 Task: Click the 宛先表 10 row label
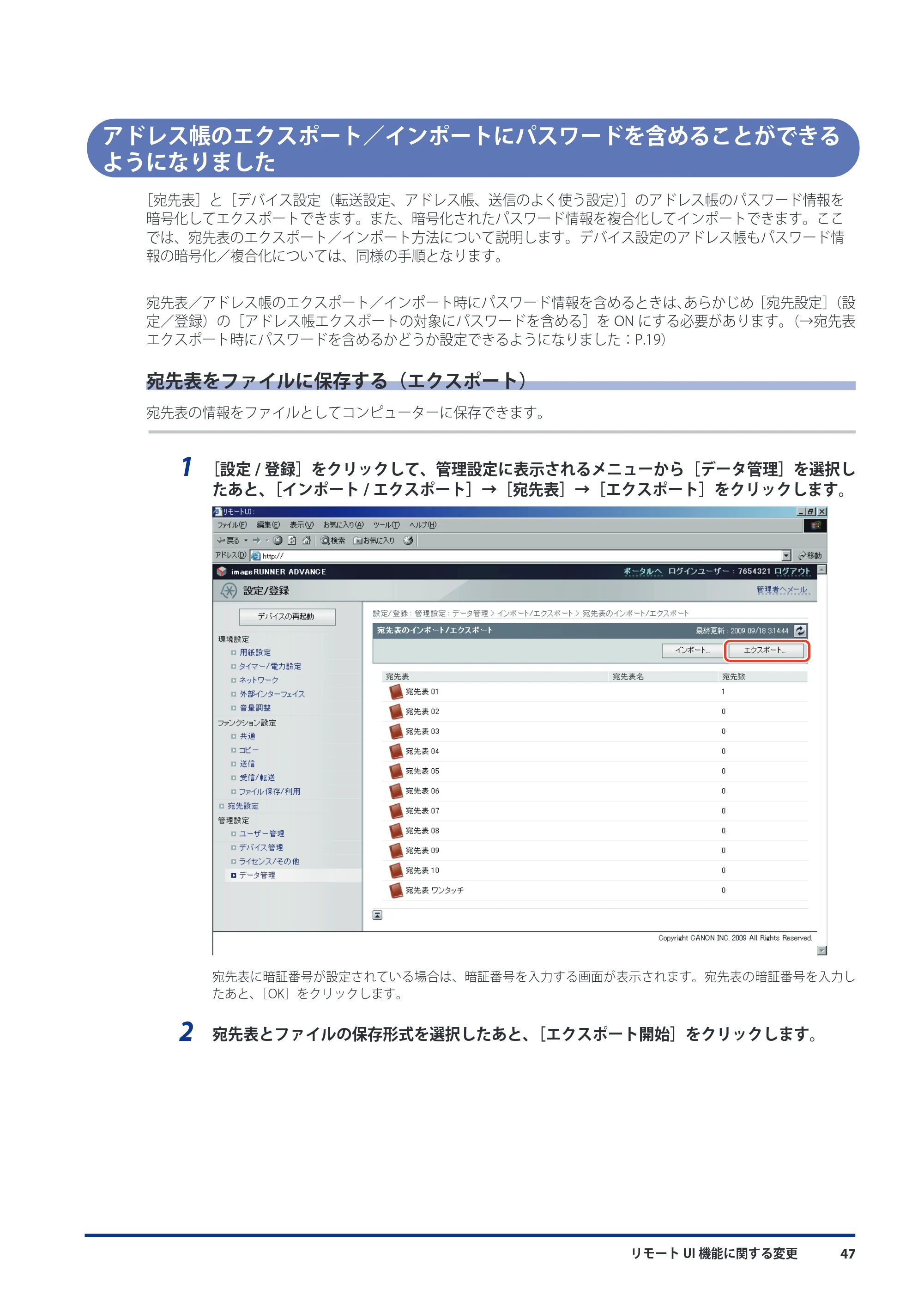[422, 871]
